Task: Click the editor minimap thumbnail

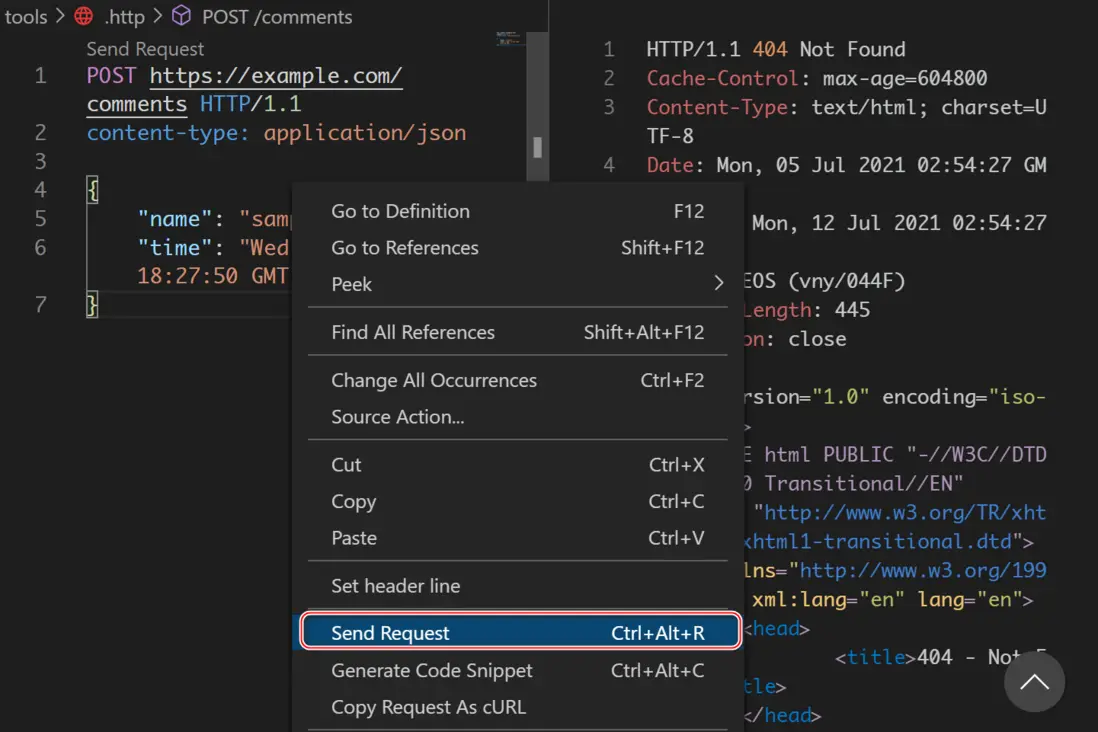Action: (510, 39)
